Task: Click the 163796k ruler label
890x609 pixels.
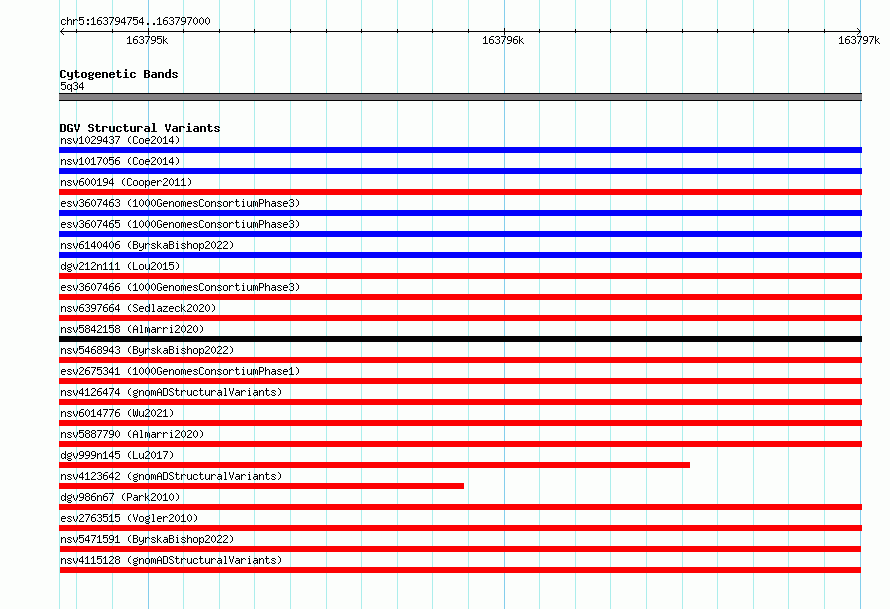Action: [503, 40]
